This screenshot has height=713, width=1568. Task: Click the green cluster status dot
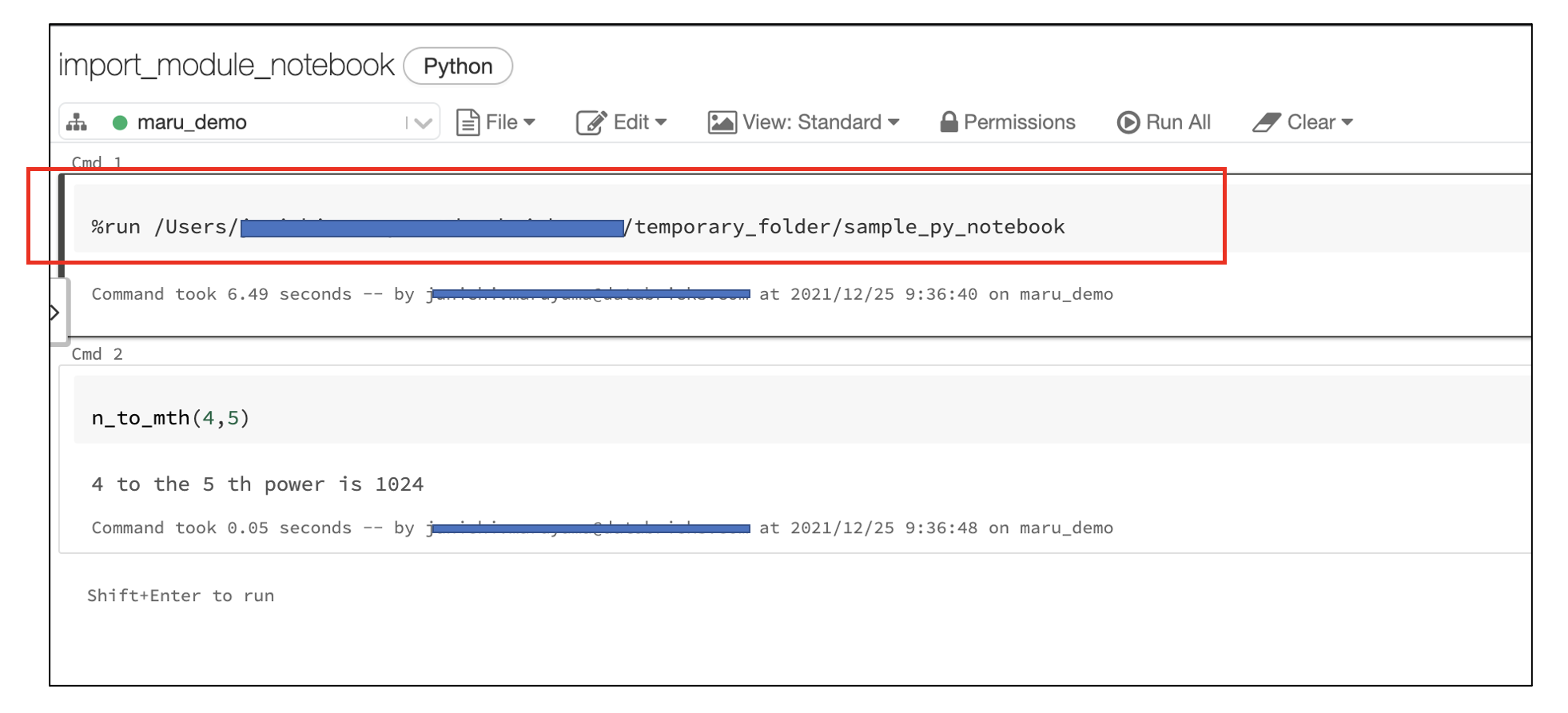[x=120, y=122]
